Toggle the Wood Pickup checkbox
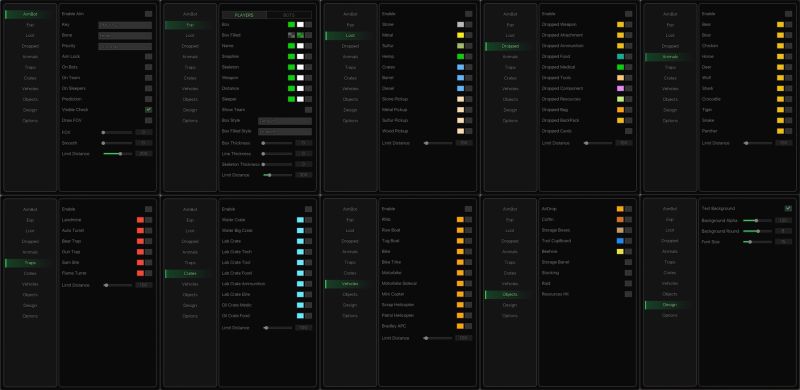 click(468, 131)
